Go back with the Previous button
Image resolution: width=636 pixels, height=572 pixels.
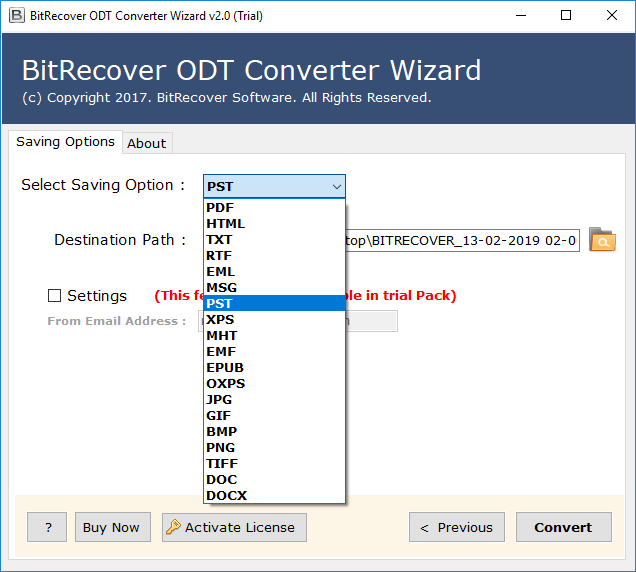pyautogui.click(x=457, y=527)
